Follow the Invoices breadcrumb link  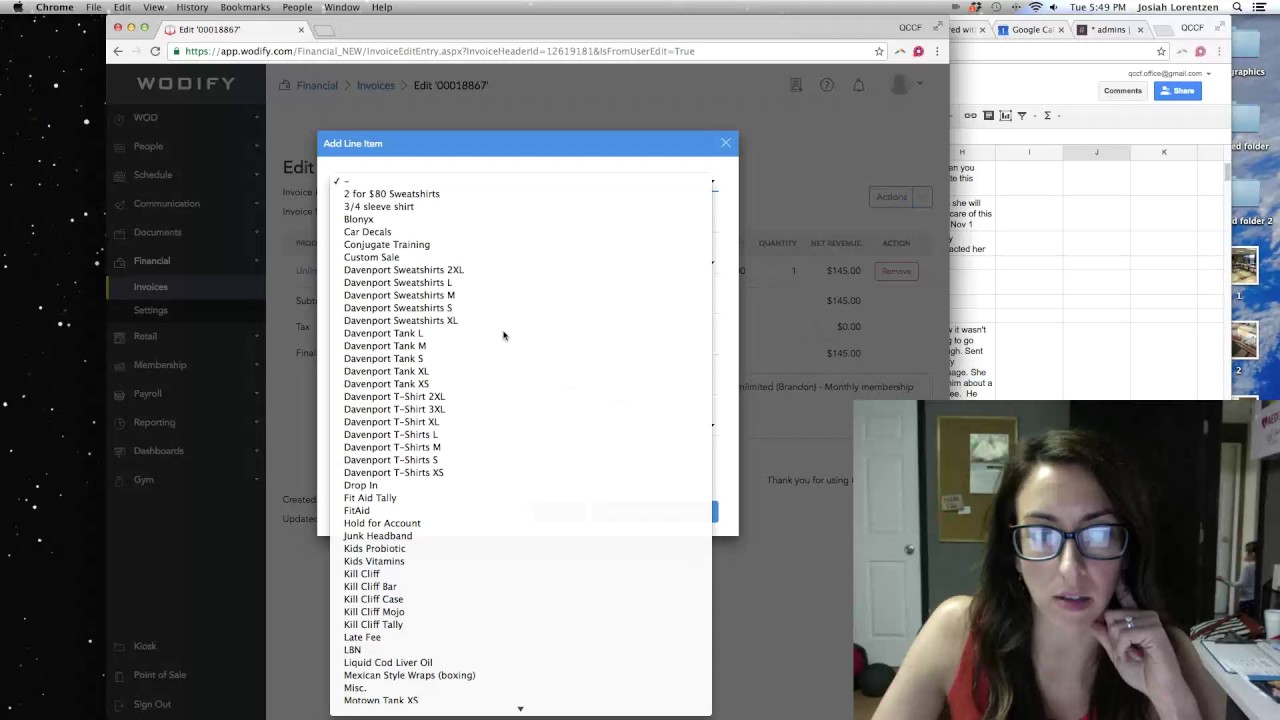pyautogui.click(x=376, y=85)
